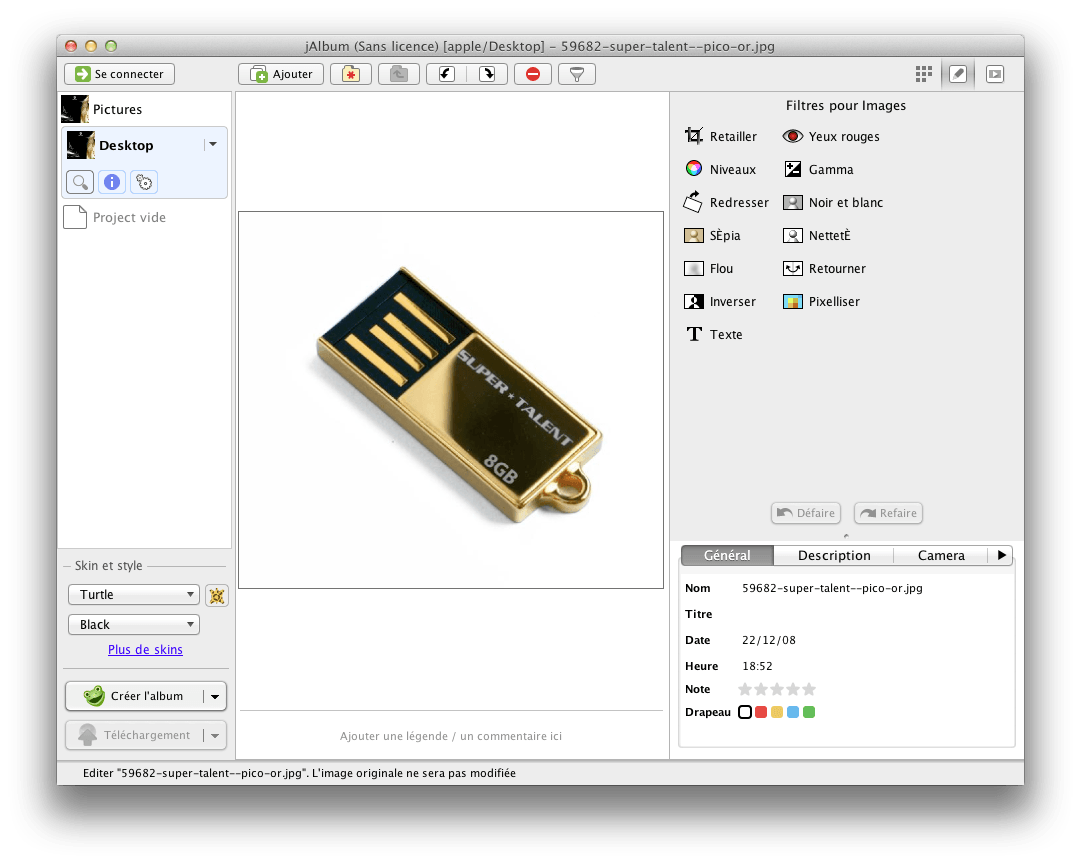Select the blue Drapeau flag
Viewport: 1081px width, 864px height.
point(793,712)
